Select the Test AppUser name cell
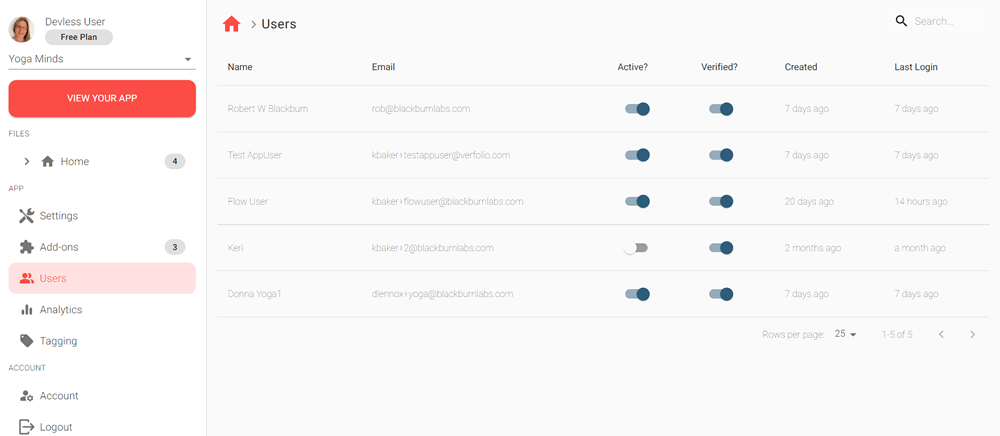 coord(254,155)
